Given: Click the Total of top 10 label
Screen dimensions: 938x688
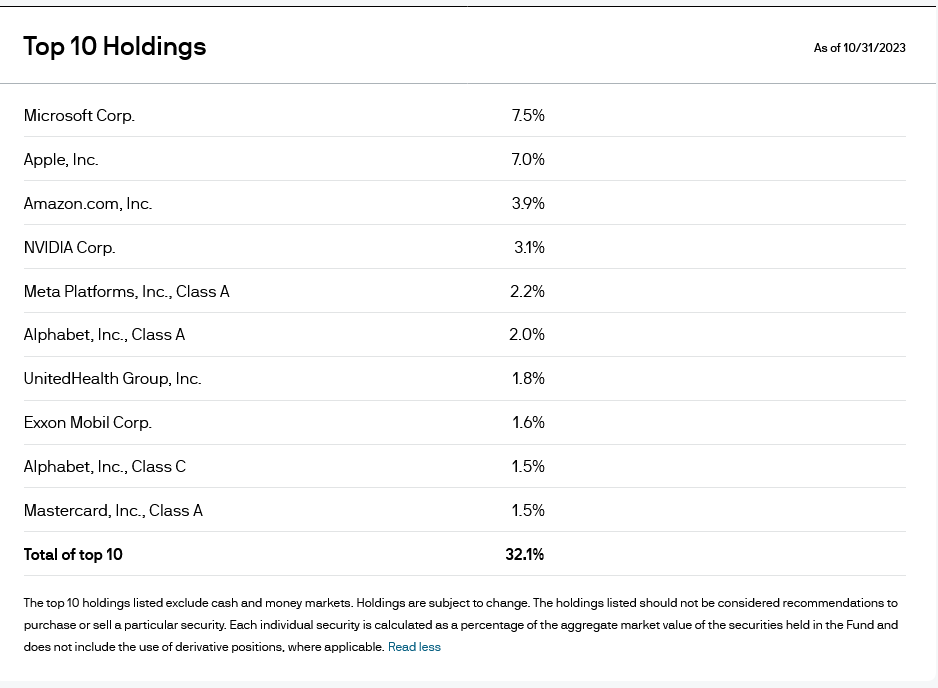Looking at the screenshot, I should [73, 555].
